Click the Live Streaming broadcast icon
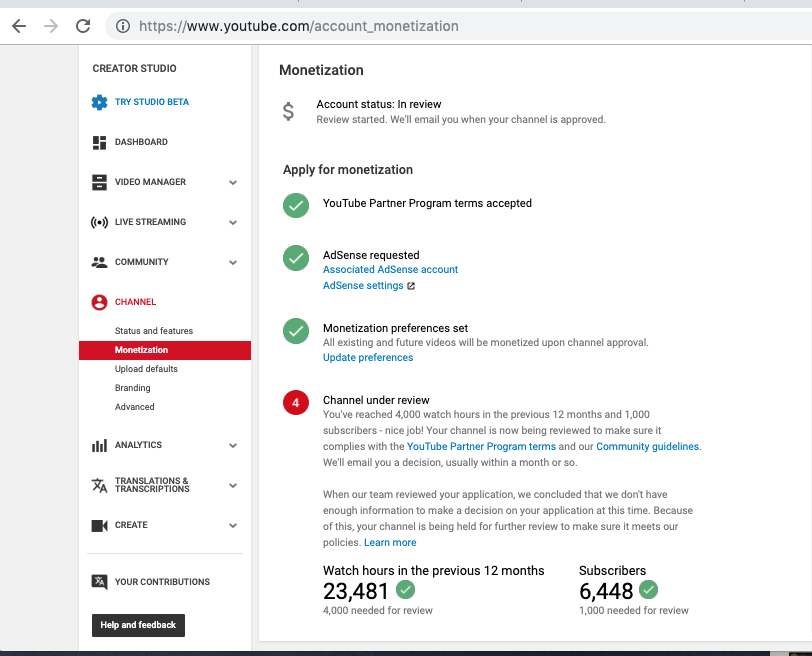The width and height of the screenshot is (812, 656). [99, 222]
